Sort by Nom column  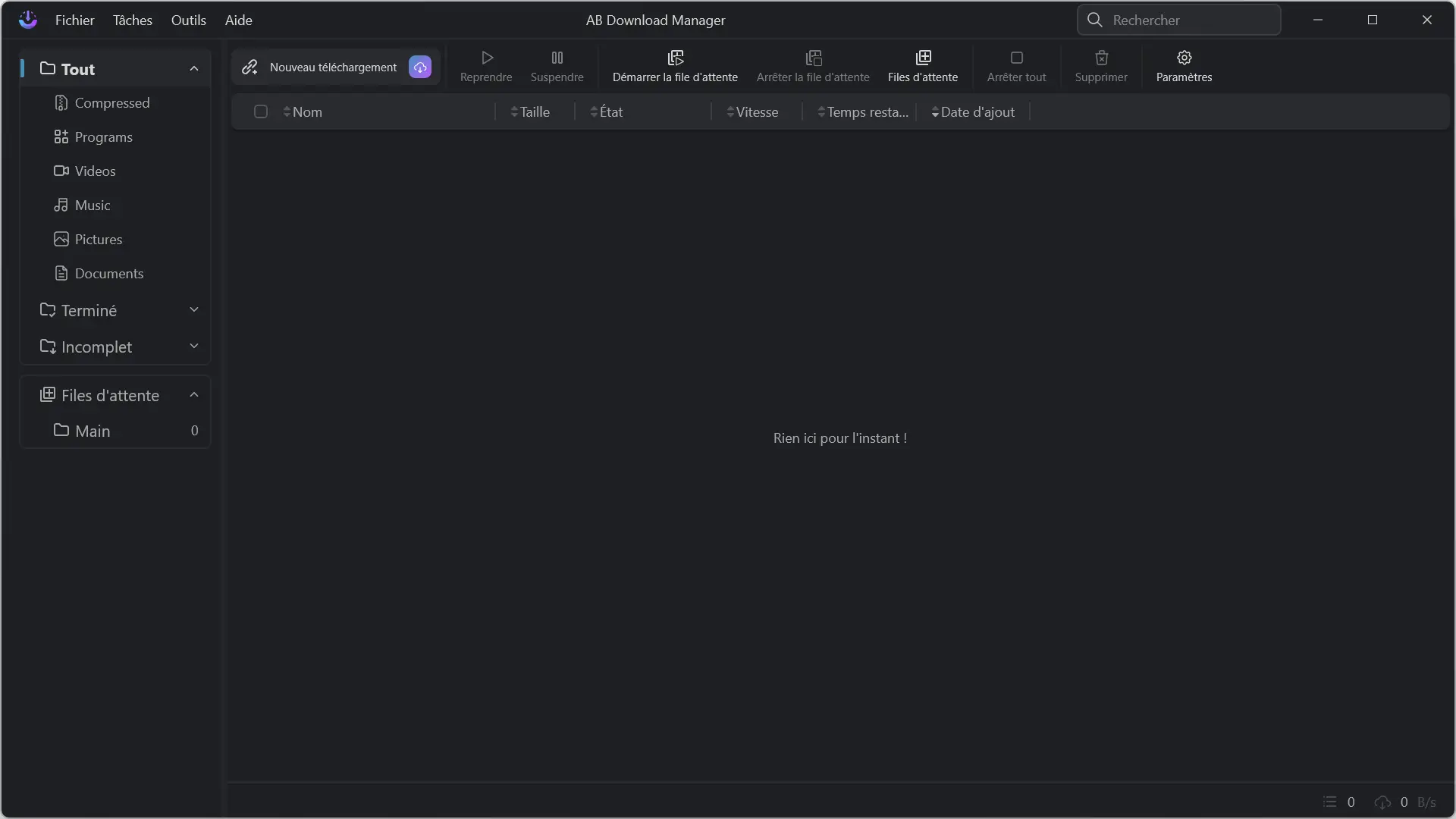[303, 112]
